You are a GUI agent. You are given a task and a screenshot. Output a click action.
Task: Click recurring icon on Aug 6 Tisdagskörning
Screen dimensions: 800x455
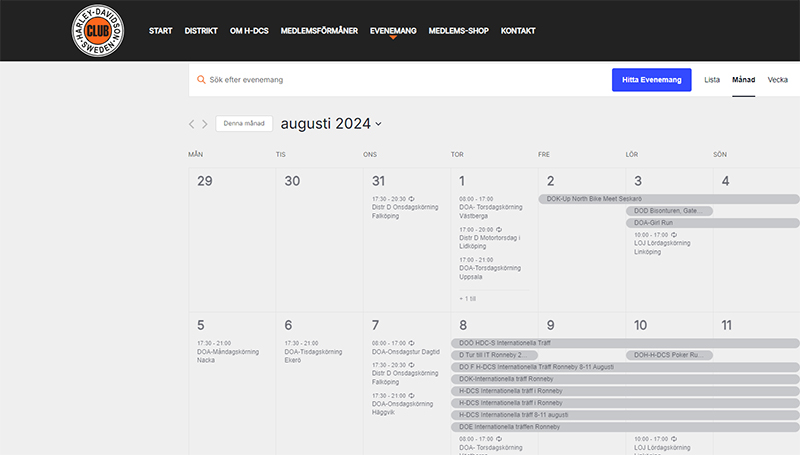(x=325, y=343)
